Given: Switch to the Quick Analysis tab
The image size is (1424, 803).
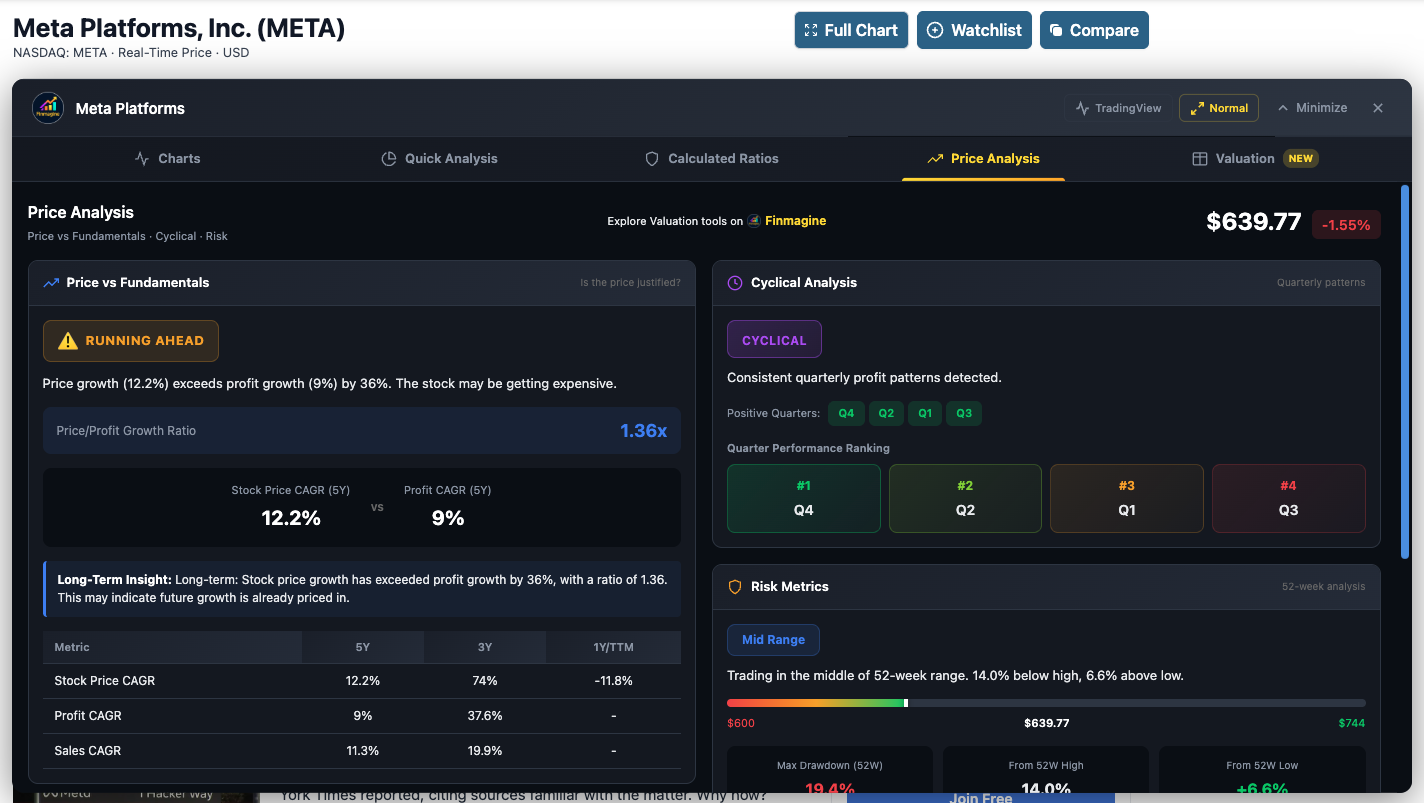Looking at the screenshot, I should point(439,158).
